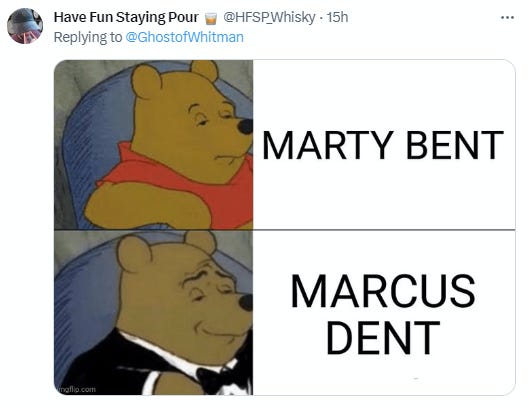The height and width of the screenshot is (408, 529).
Task: Open the @HFSP_Whisky handle link
Action: click(x=269, y=17)
